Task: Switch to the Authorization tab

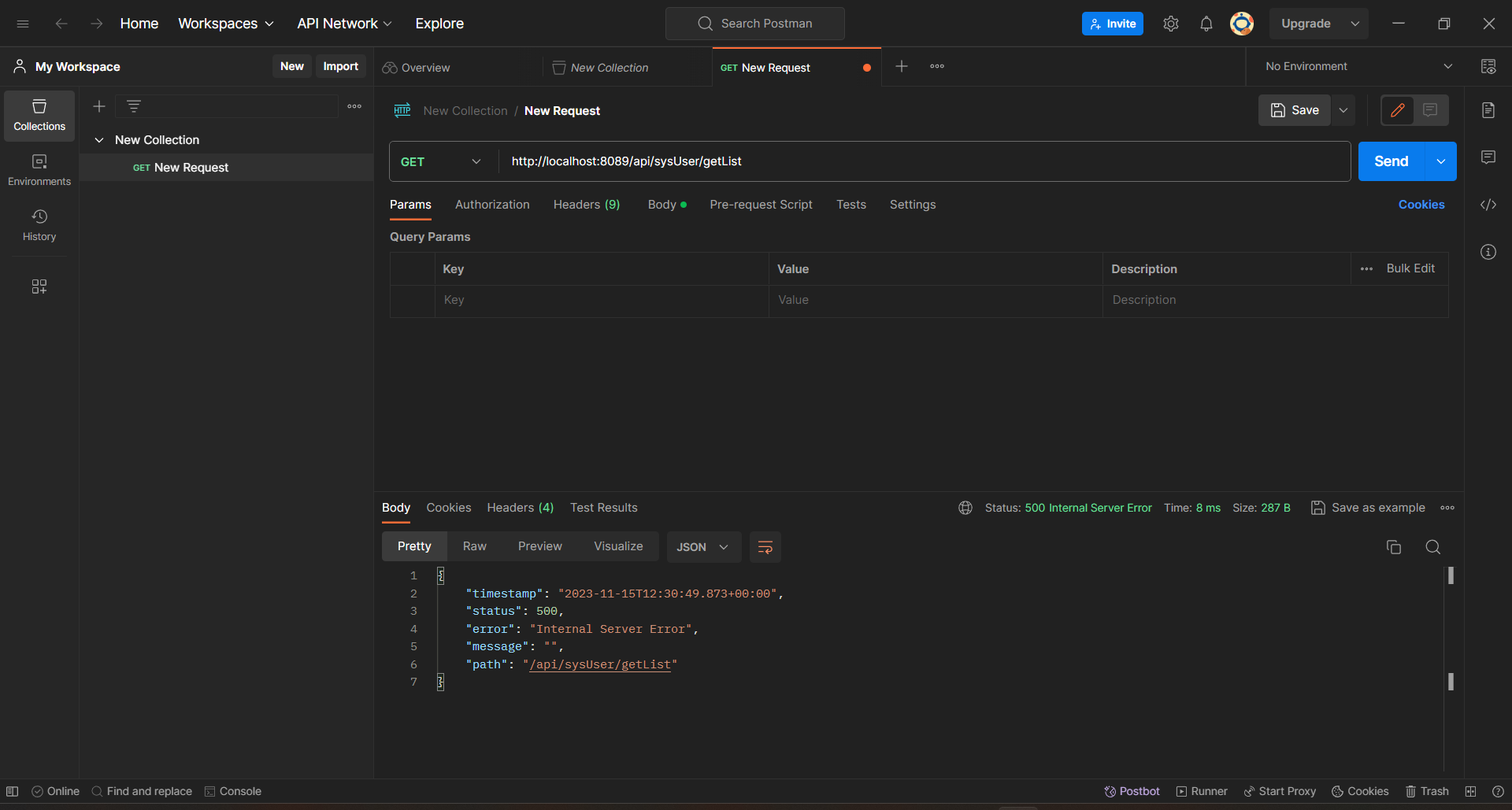Action: [492, 205]
